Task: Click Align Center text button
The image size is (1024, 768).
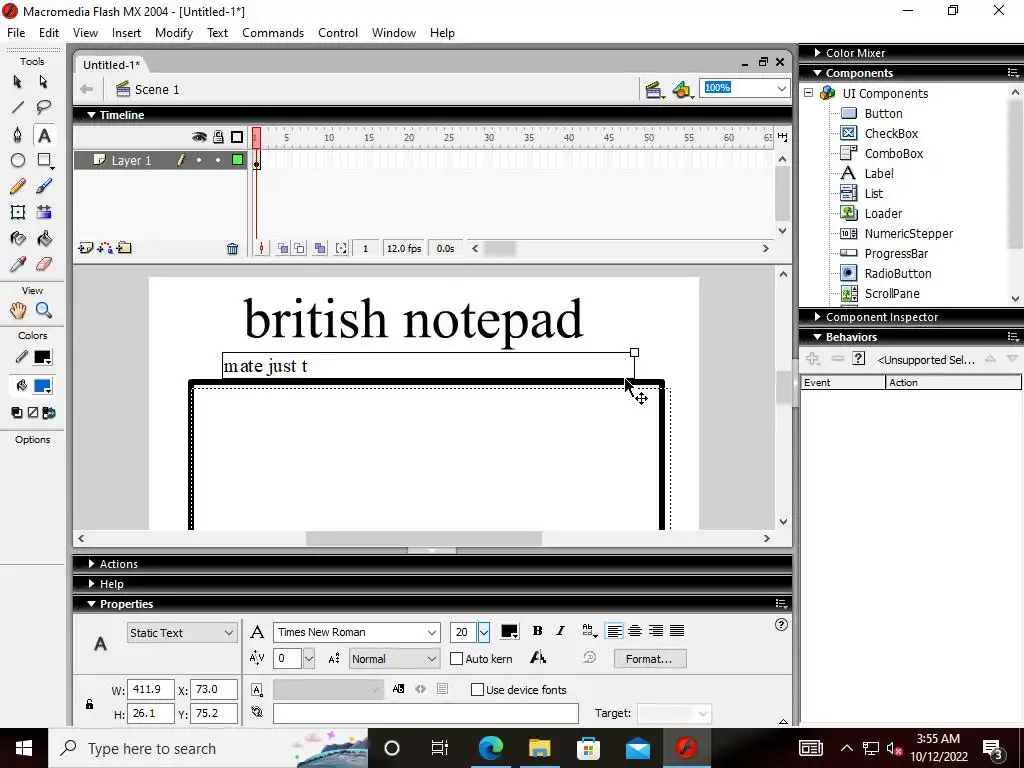Action: [x=635, y=631]
